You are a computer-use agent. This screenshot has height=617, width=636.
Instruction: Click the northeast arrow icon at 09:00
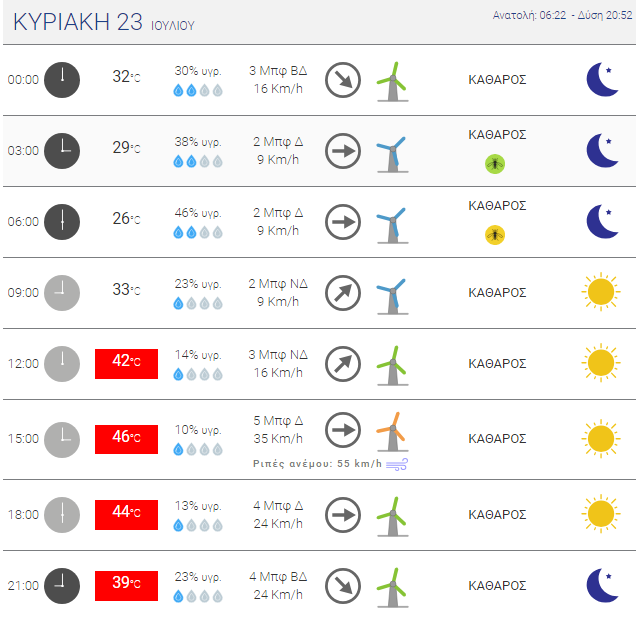click(x=343, y=293)
